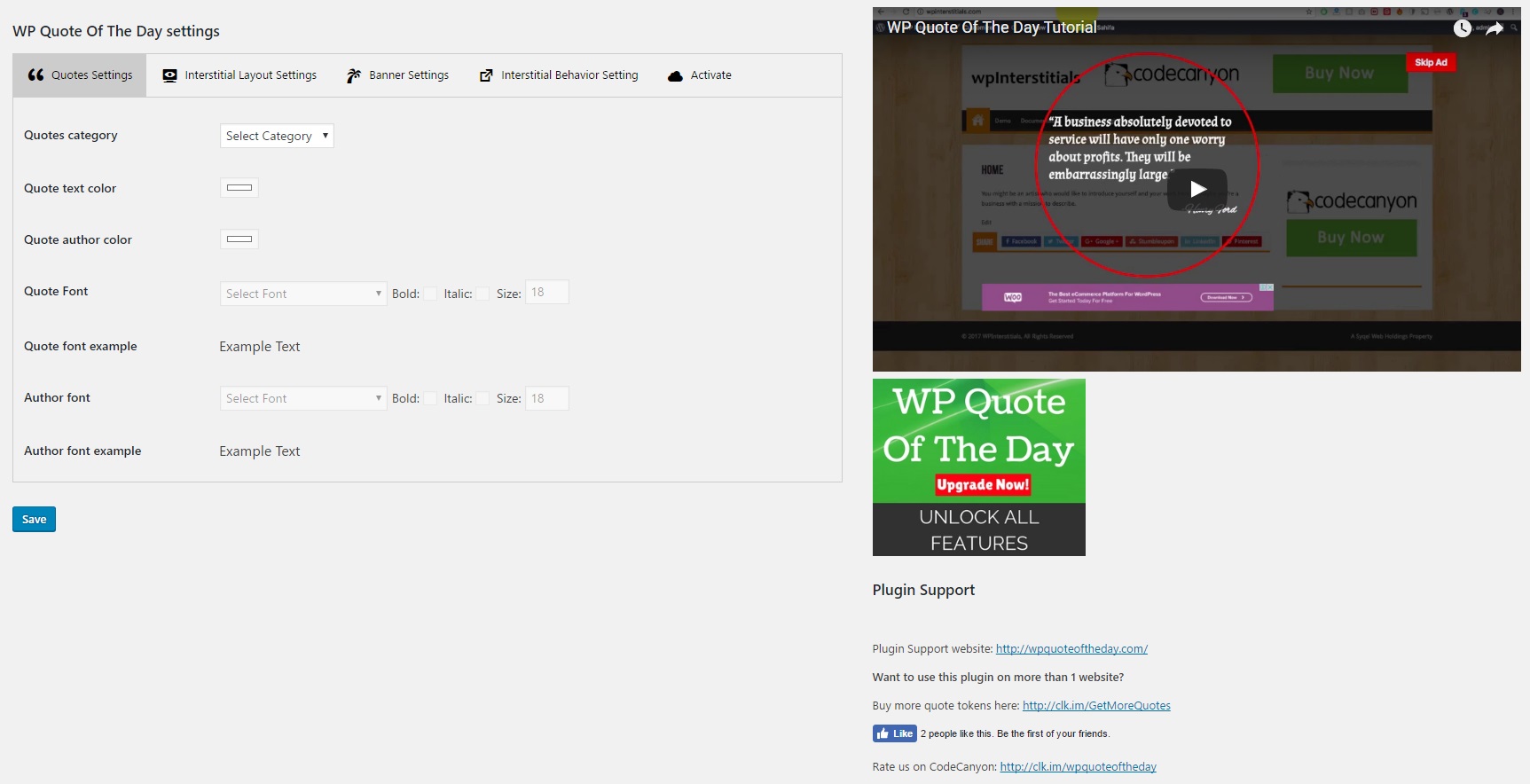
Task: Click the Upgrade Now banner image
Action: coord(978,467)
